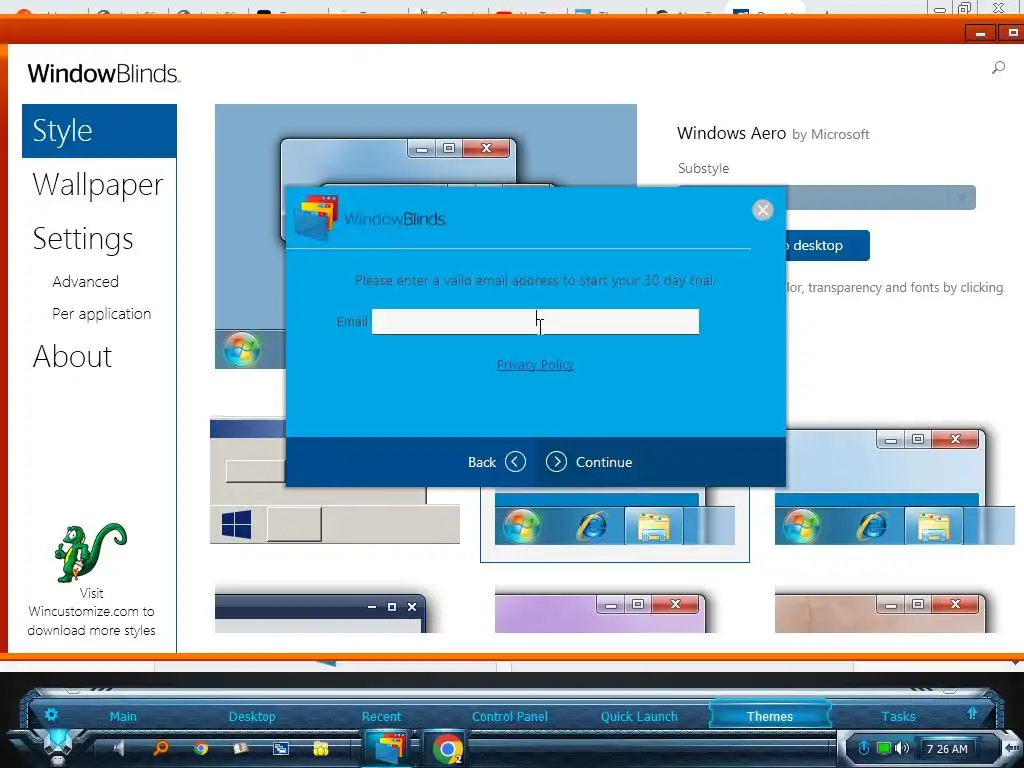Viewport: 1024px width, 768px height.
Task: Open the volume tray icon
Action: click(903, 748)
